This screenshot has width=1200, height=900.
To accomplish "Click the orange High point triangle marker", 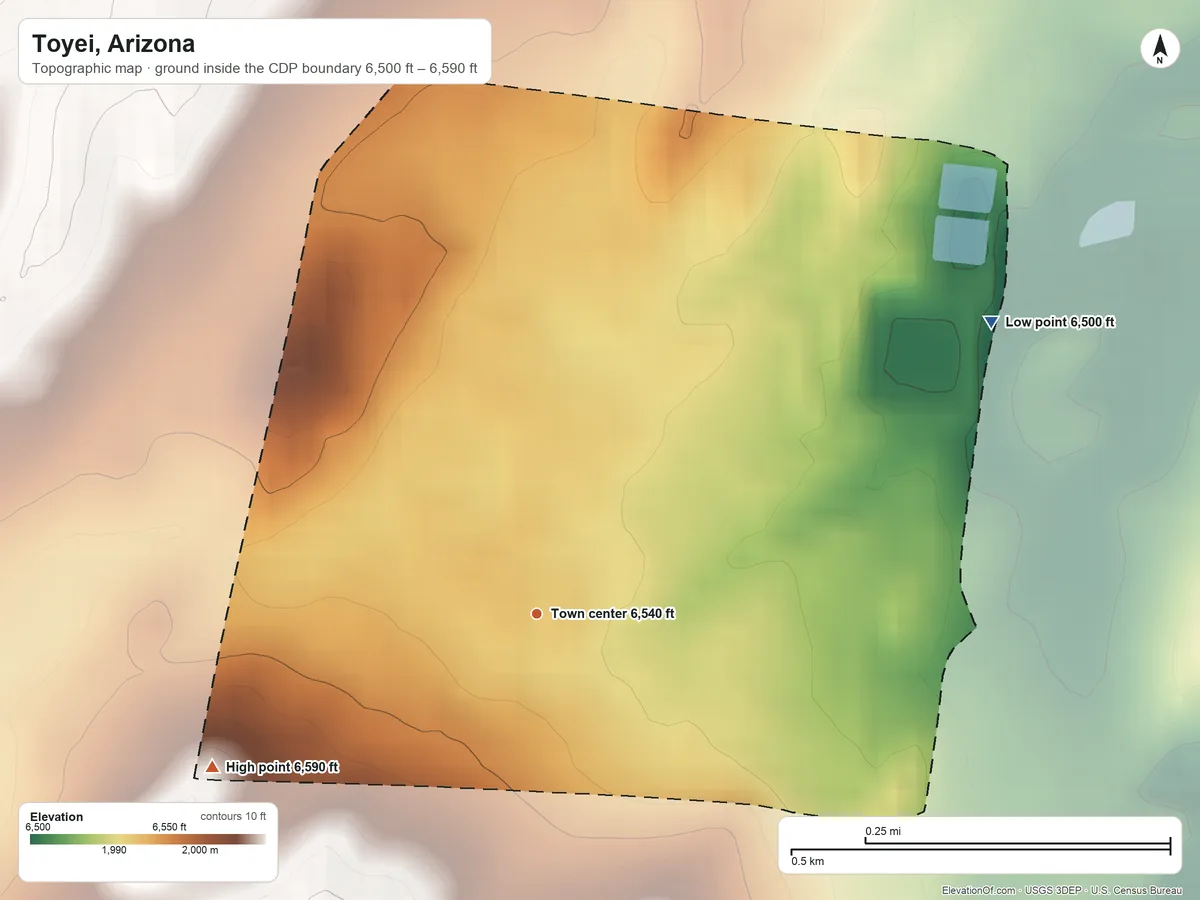I will point(212,767).
